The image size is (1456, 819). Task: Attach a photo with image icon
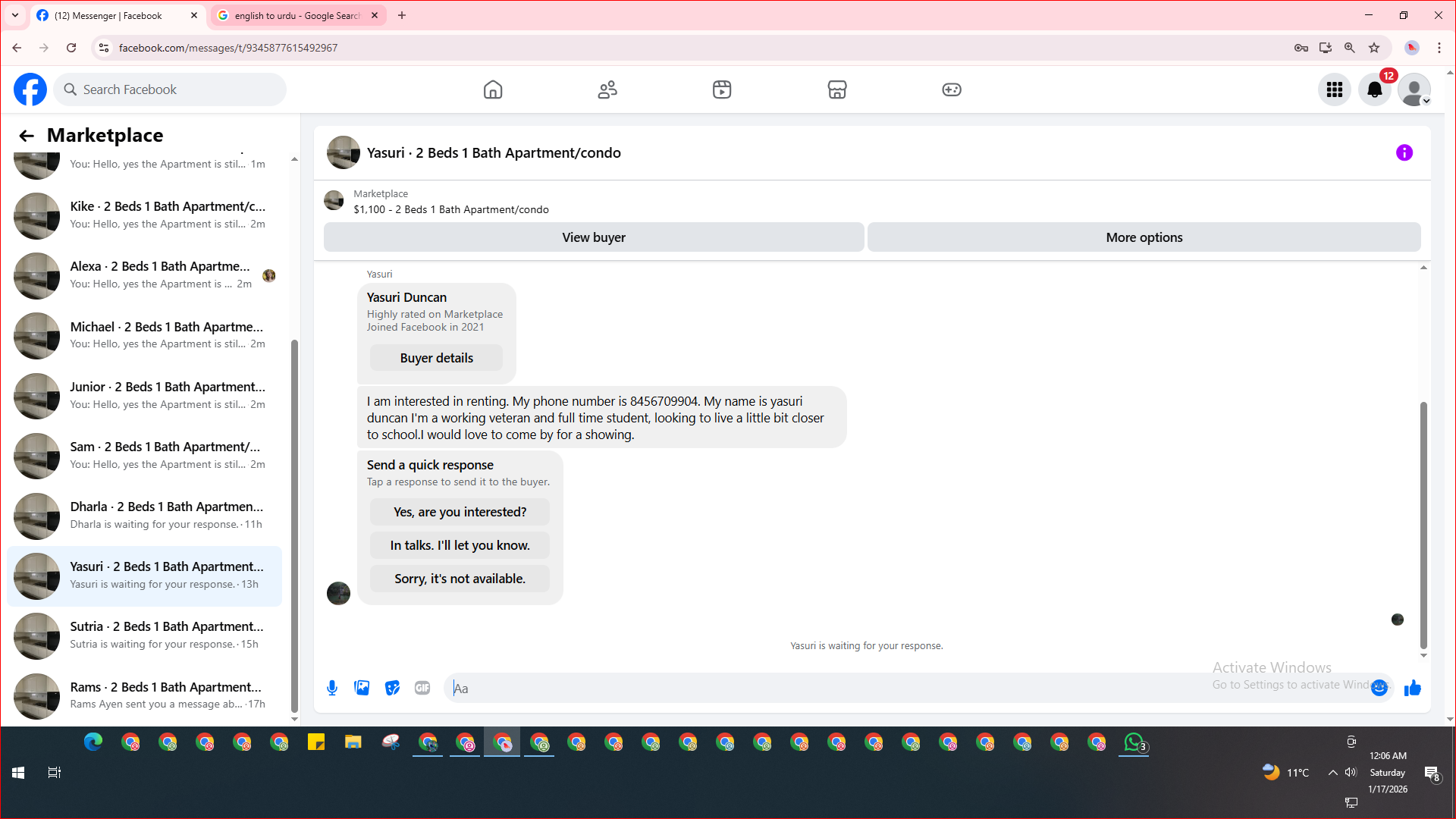(x=362, y=688)
